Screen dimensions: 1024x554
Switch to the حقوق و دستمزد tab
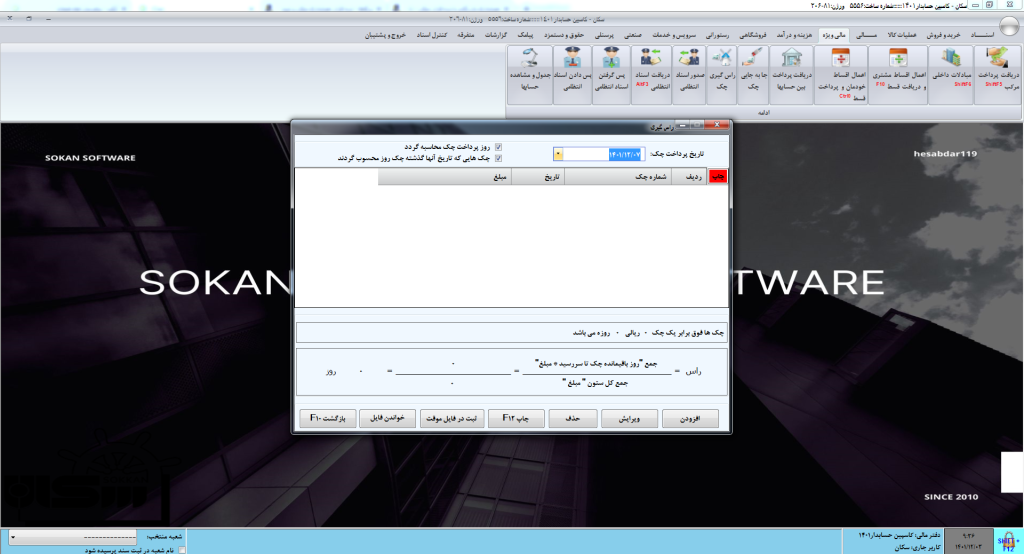coord(564,35)
